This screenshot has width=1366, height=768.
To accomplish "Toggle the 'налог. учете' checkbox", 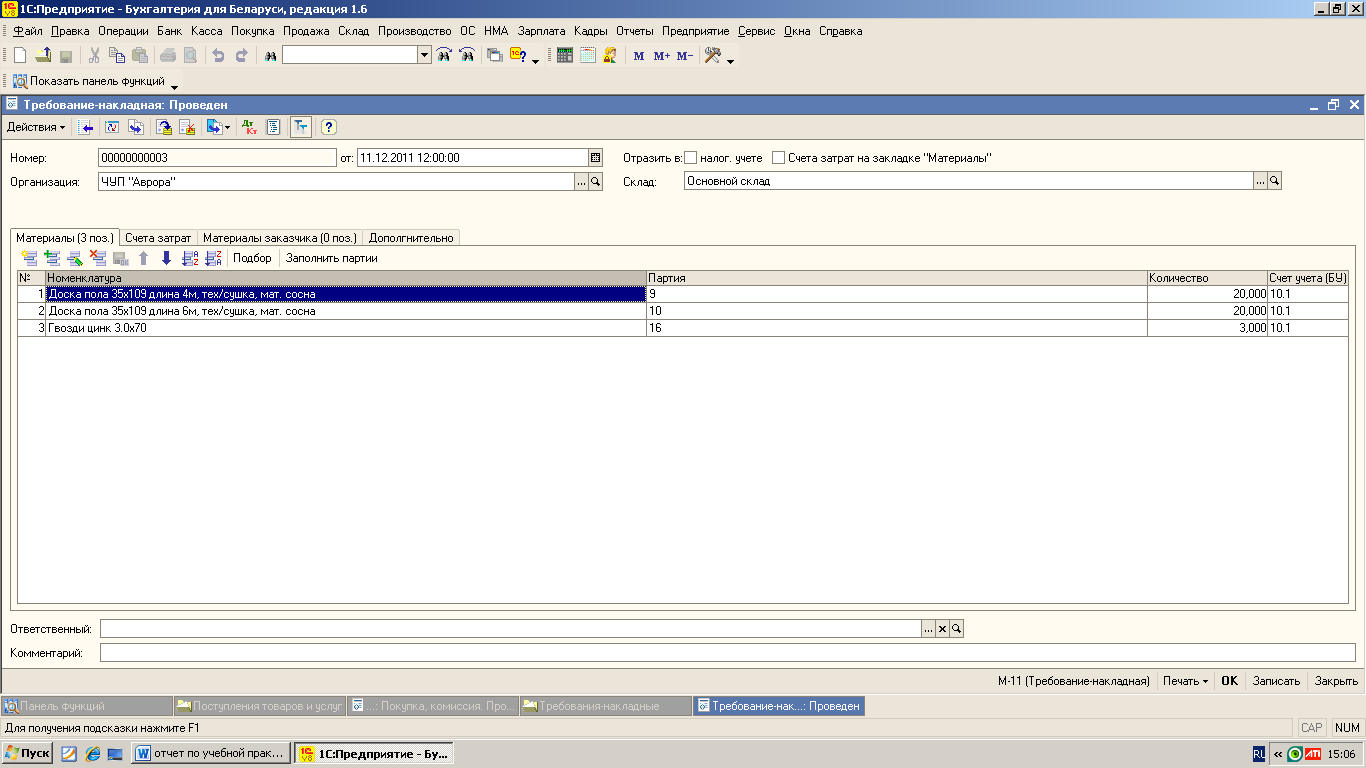I will pos(690,158).
